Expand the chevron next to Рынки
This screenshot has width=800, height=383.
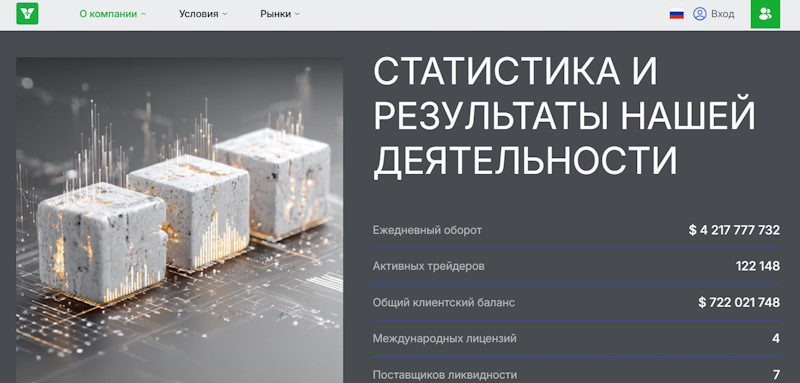(297, 14)
